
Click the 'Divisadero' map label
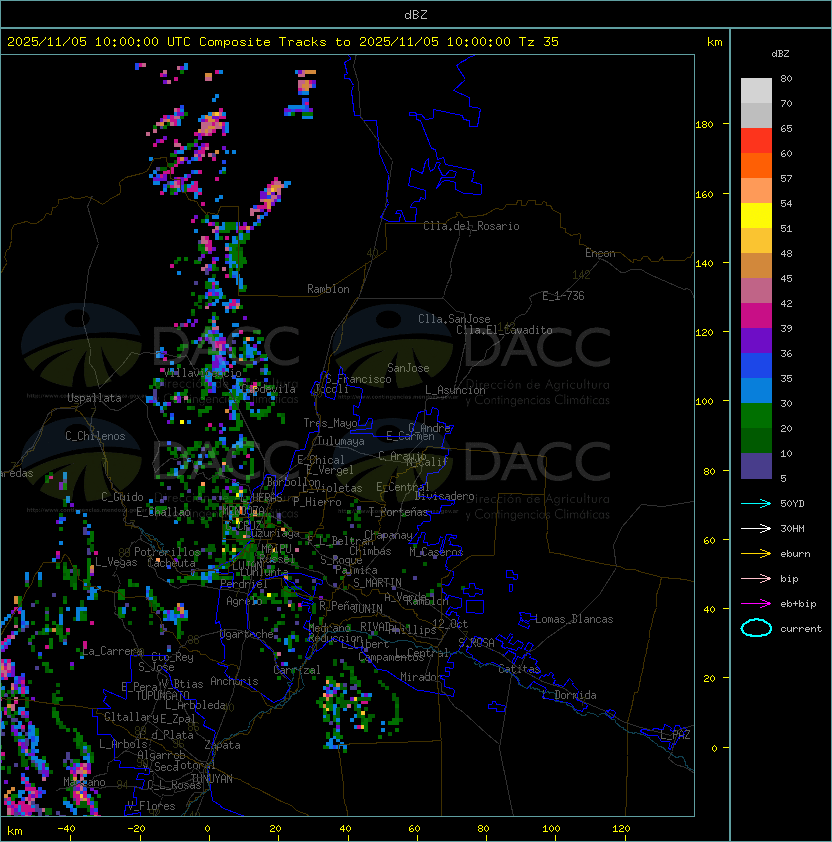coord(444,496)
